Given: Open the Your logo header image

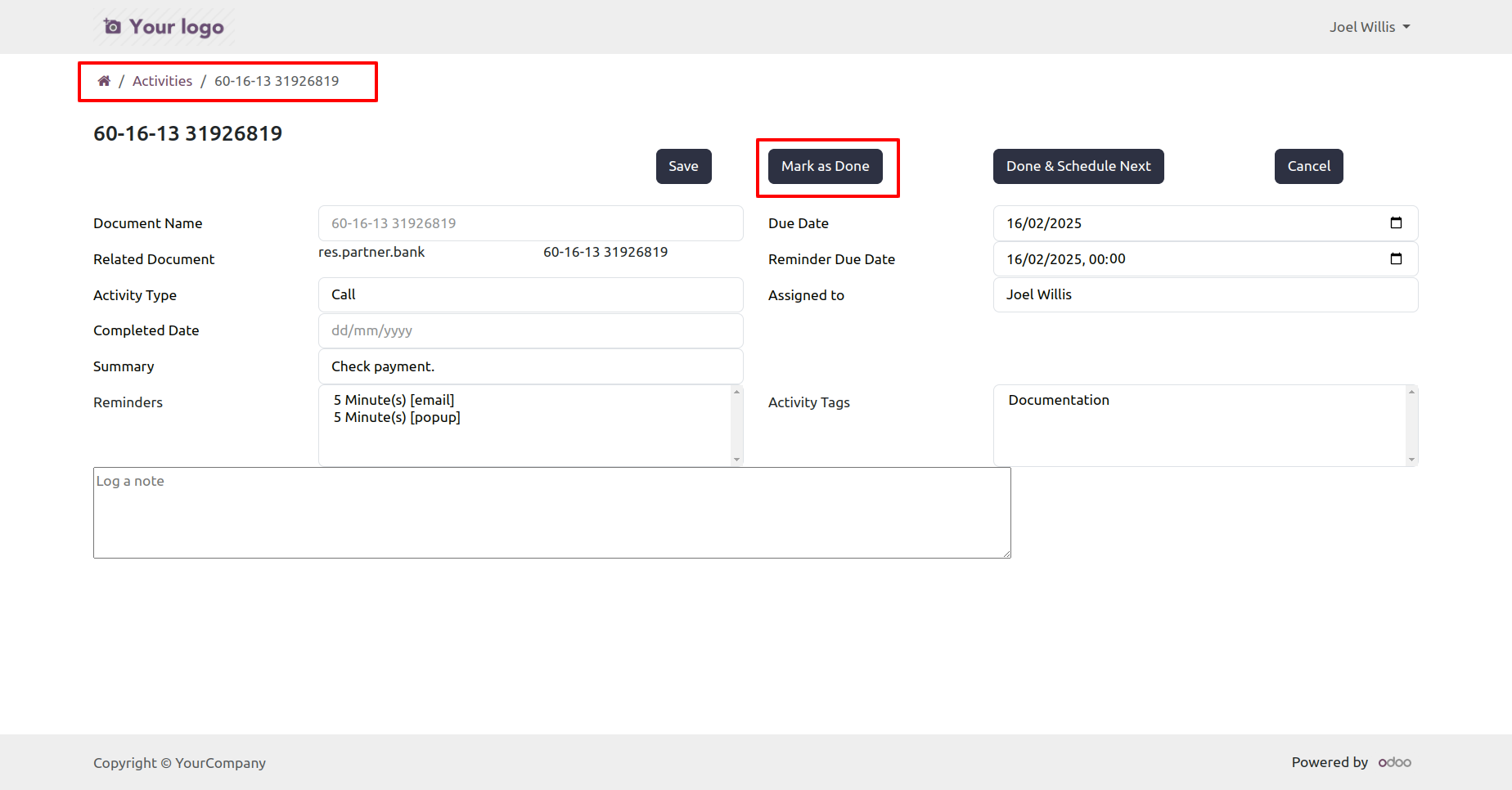Looking at the screenshot, I should [164, 27].
